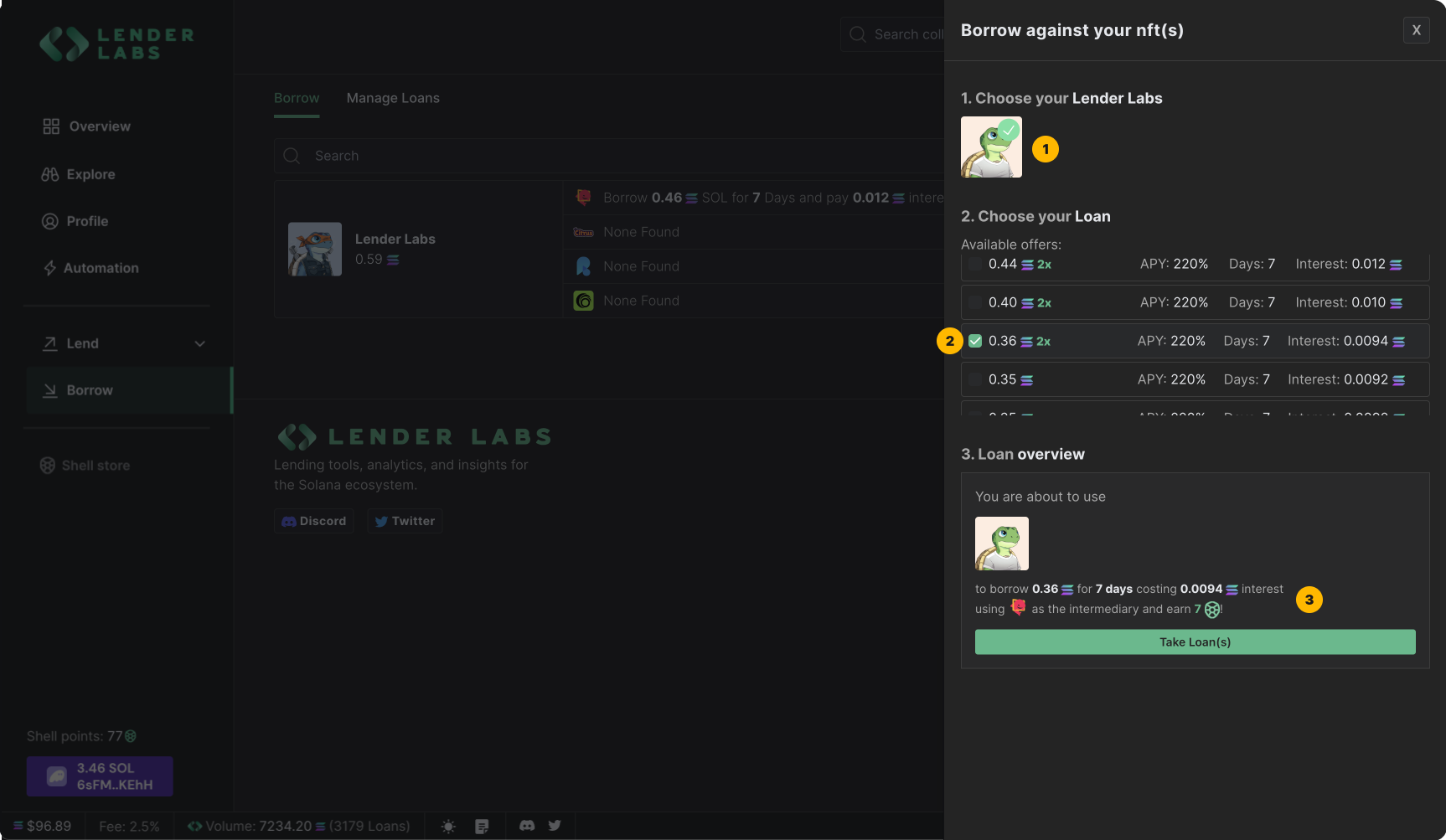Click the Lender Labs logo in sidebar

(116, 44)
